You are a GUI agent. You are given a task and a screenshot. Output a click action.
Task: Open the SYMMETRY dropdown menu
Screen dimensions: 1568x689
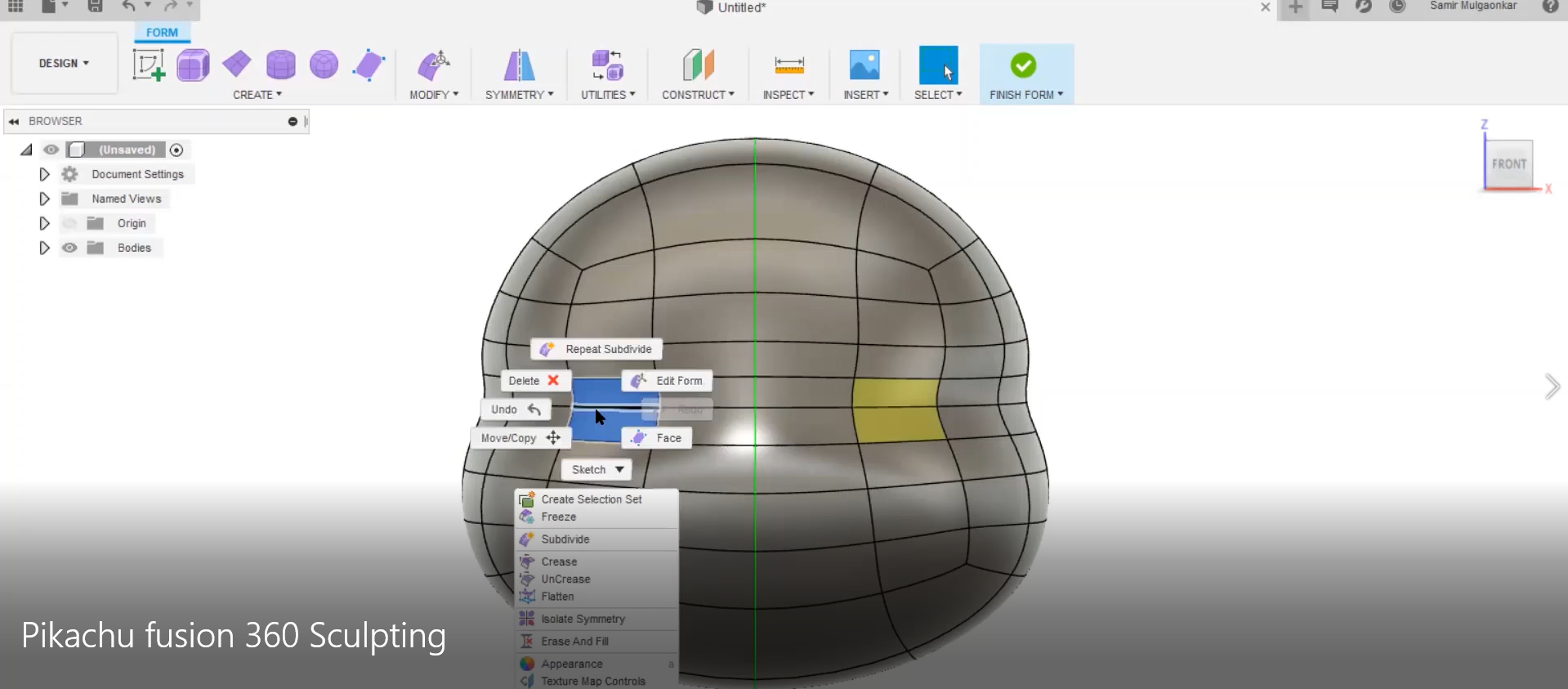point(520,95)
